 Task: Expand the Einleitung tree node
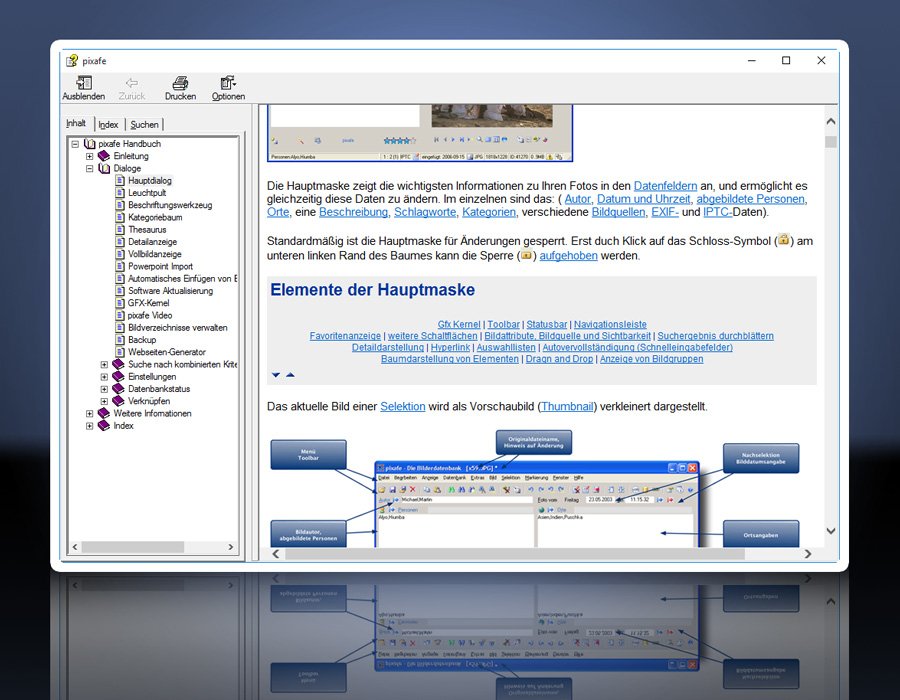[x=89, y=156]
